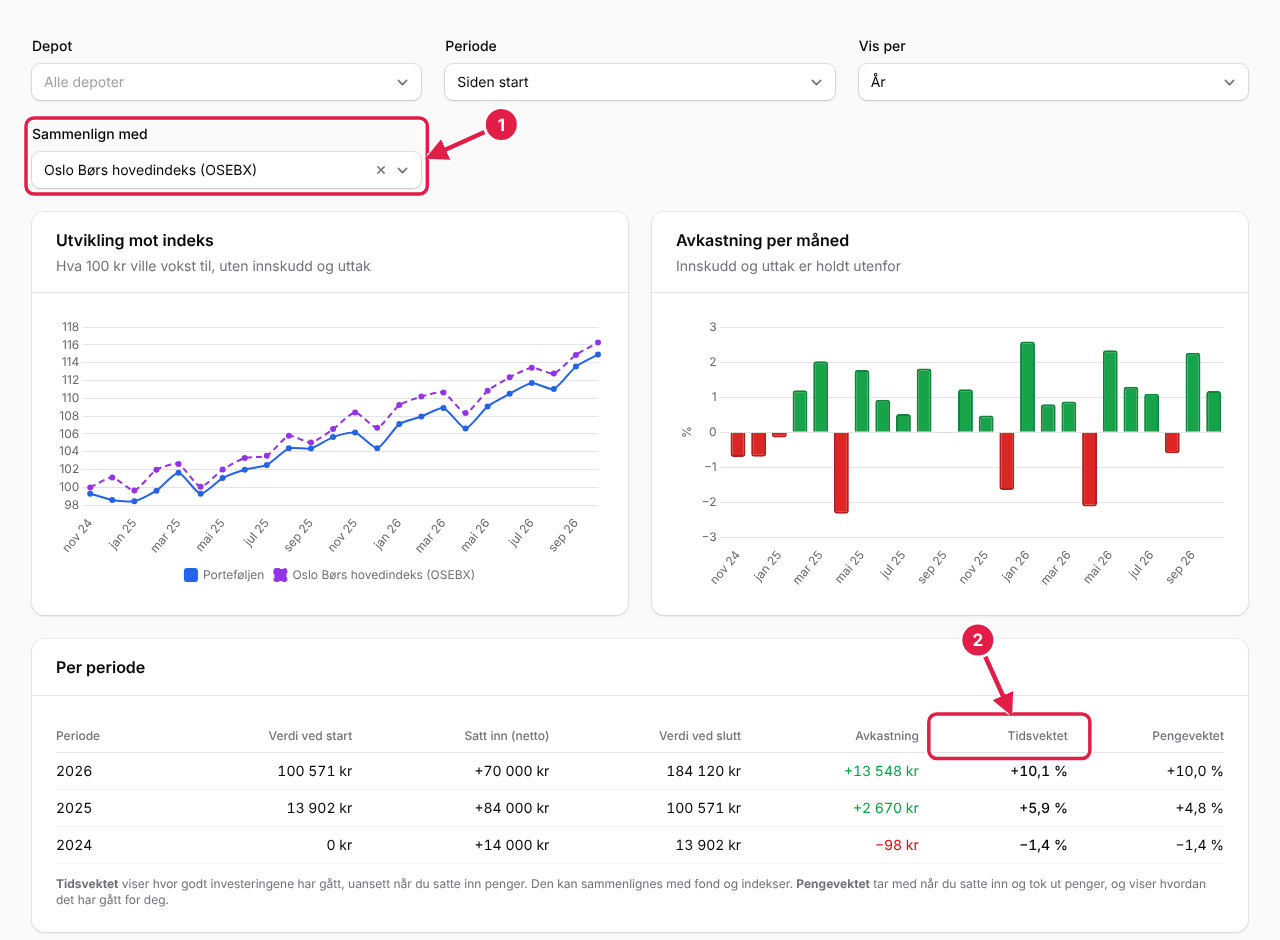Click the Avkastning per måned chart title
The width and height of the screenshot is (1280, 940).
click(762, 240)
